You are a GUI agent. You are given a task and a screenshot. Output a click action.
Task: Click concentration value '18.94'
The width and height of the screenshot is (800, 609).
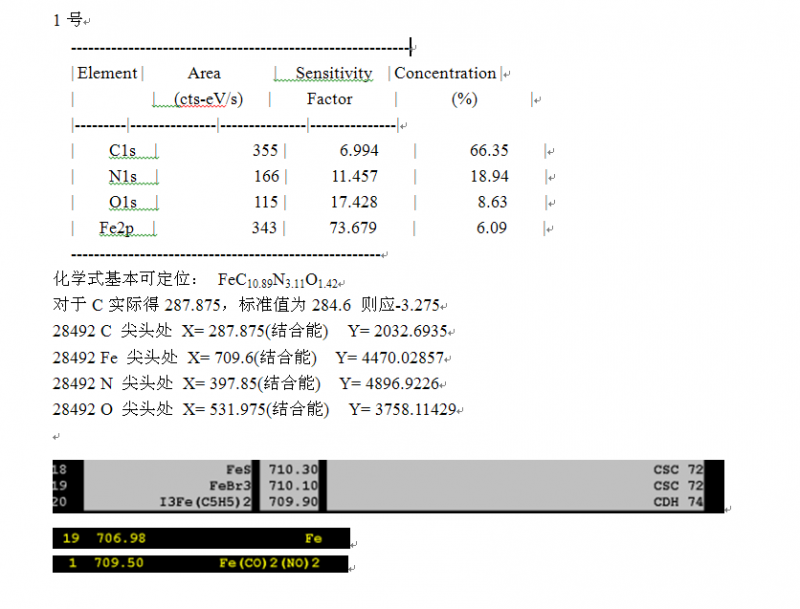point(489,176)
